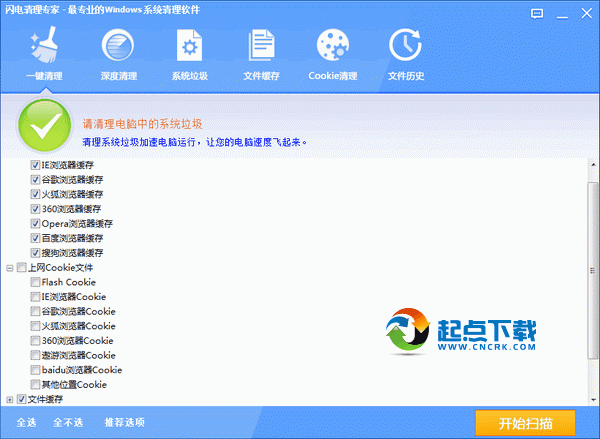The image size is (600, 439).
Task: Check the 360浏览器Cookie checkbox
Action: click(35, 341)
